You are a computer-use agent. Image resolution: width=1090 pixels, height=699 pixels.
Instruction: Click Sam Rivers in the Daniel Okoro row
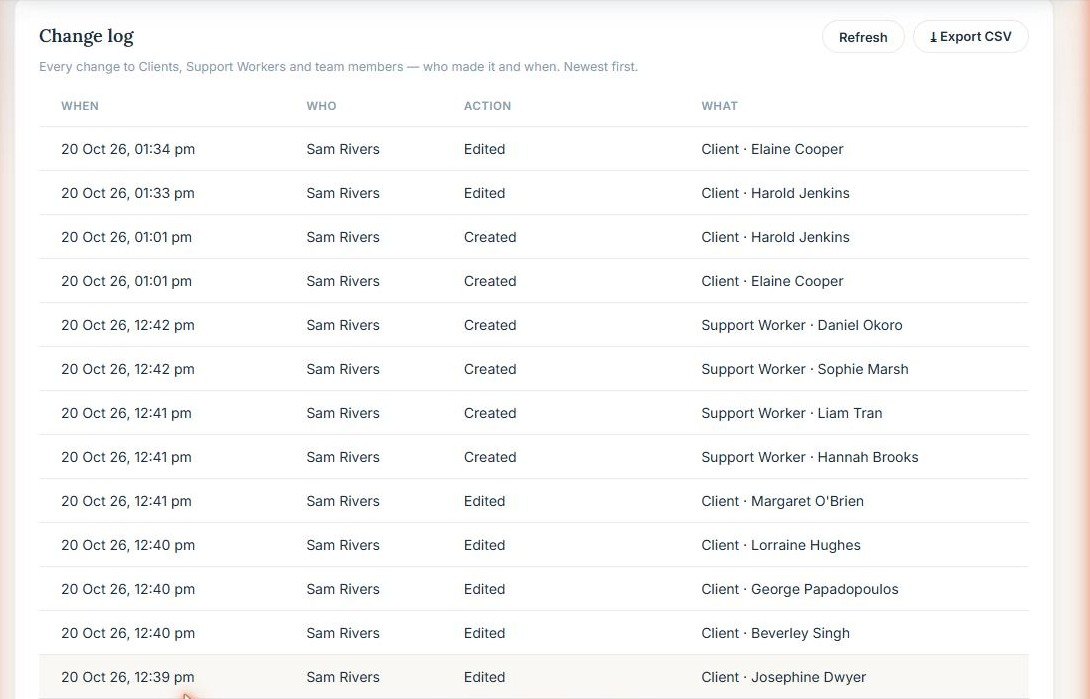[343, 325]
